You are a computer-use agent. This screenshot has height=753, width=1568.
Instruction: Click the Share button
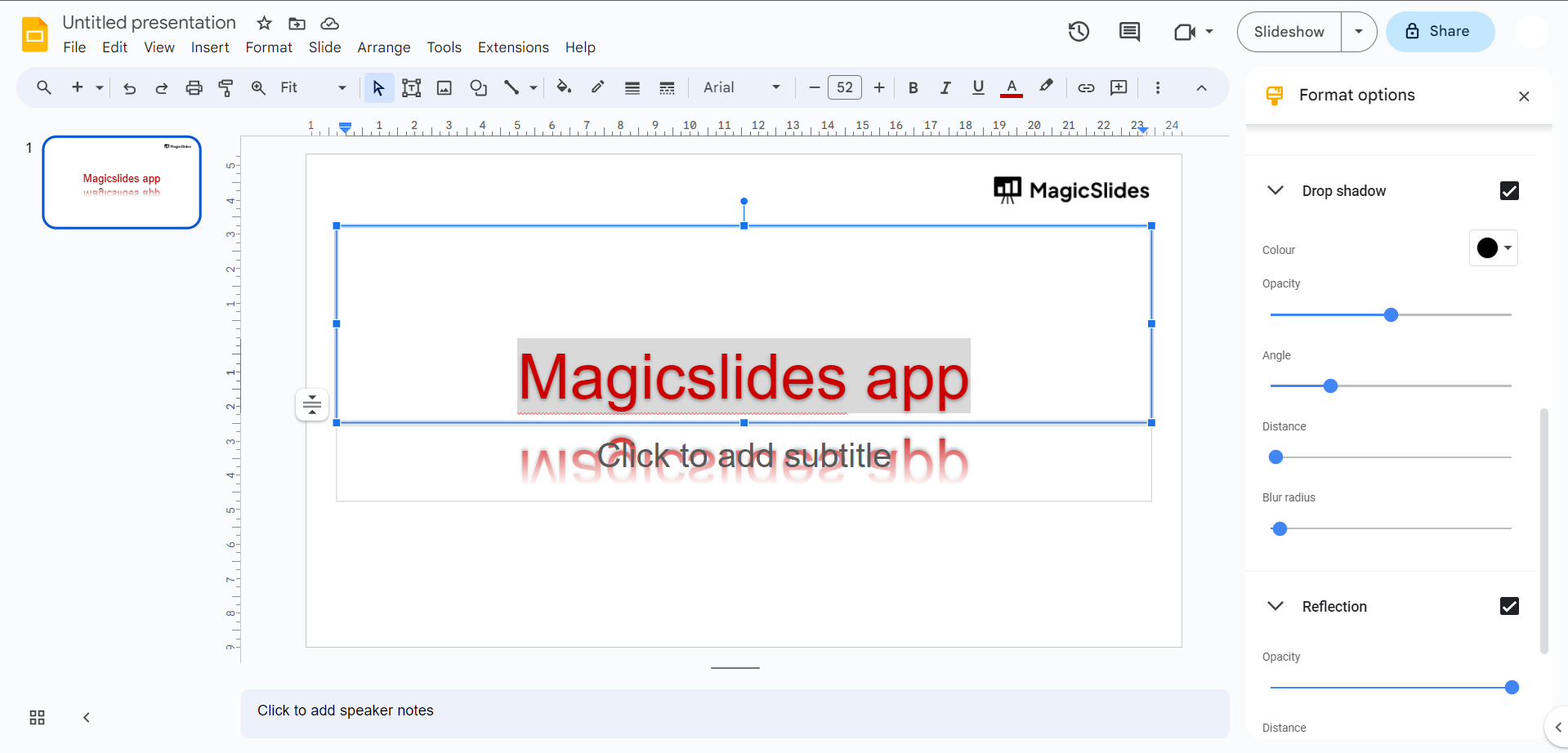(1440, 32)
